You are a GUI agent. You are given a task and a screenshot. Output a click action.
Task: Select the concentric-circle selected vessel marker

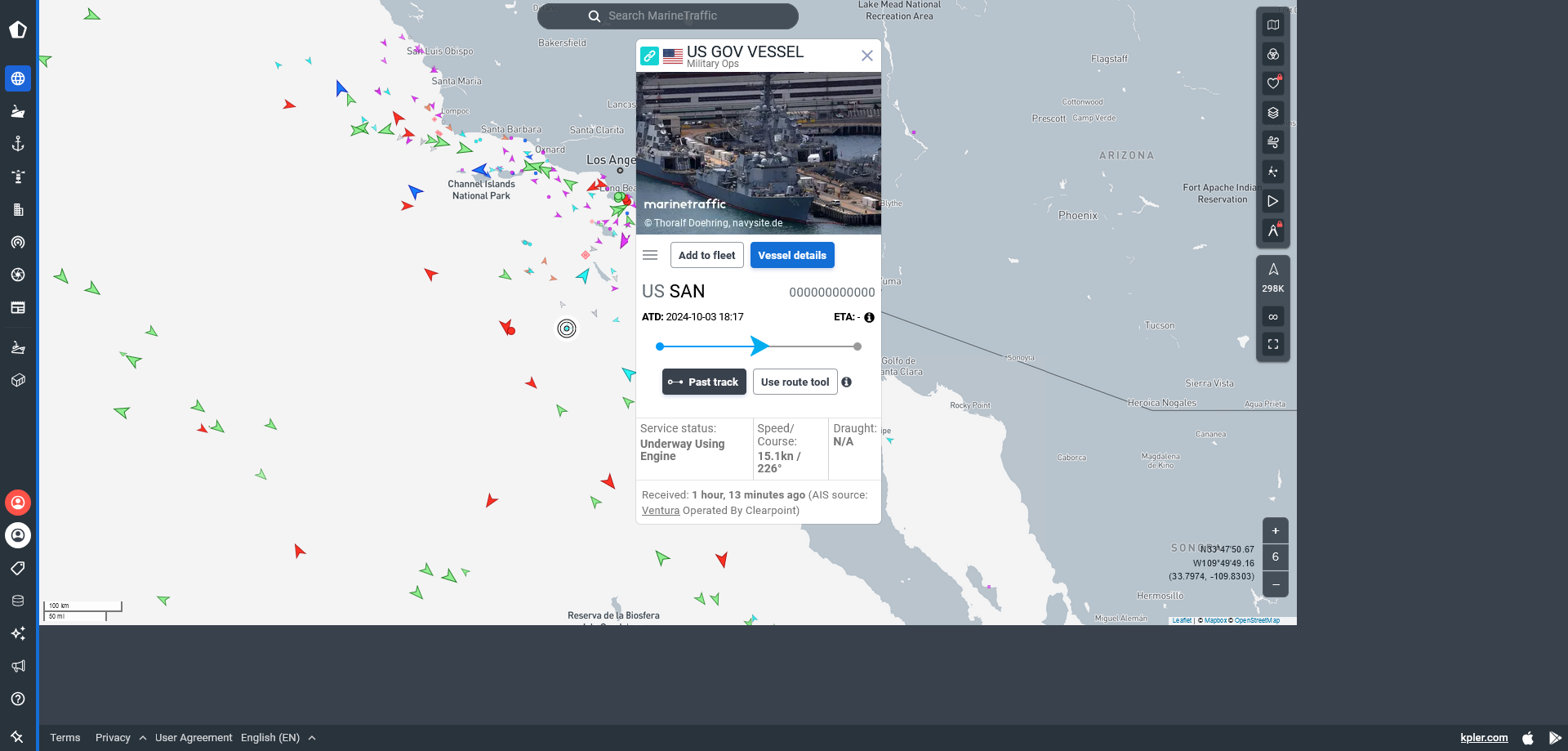[x=567, y=329]
